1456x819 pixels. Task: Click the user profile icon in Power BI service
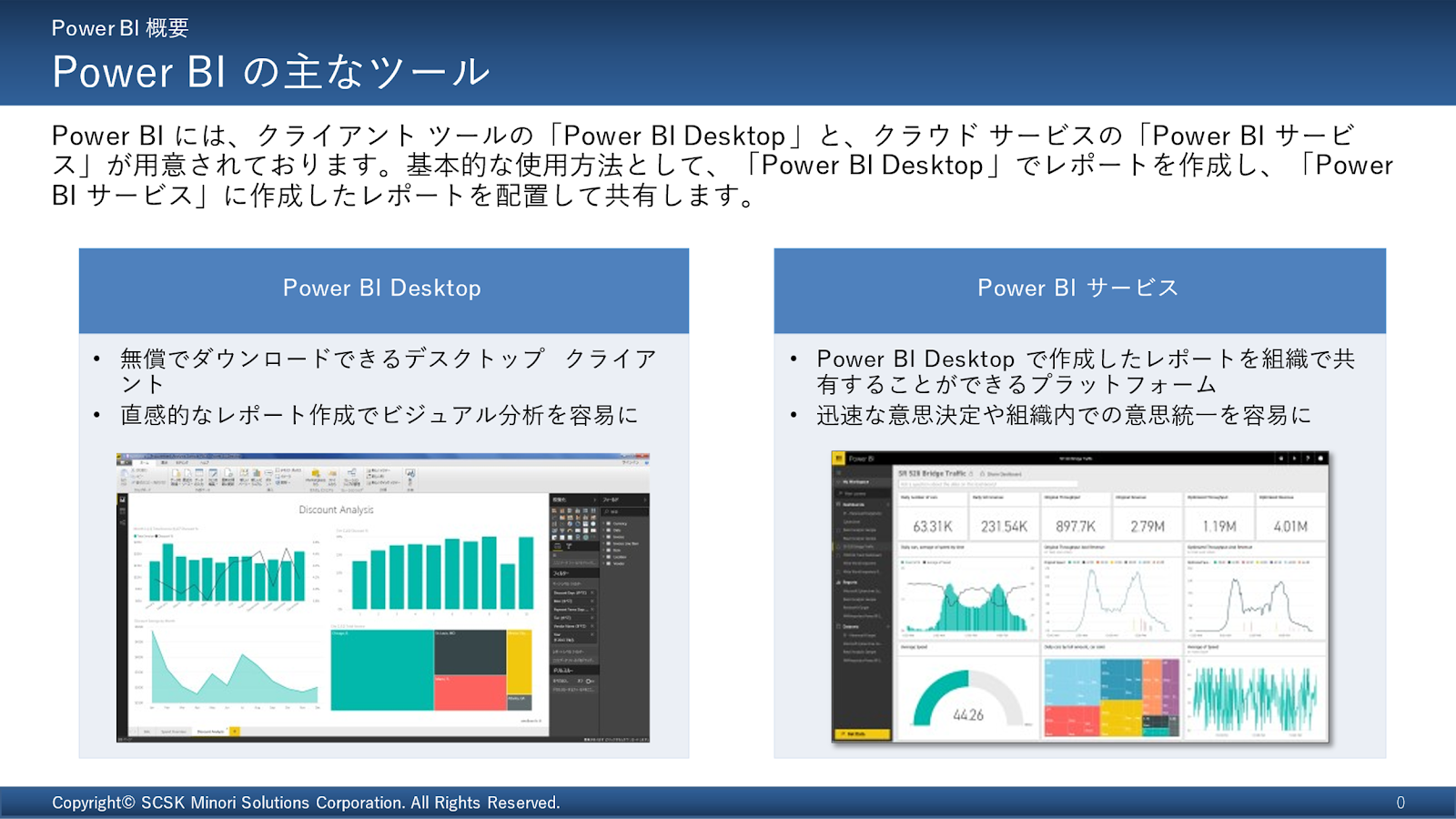click(1320, 459)
